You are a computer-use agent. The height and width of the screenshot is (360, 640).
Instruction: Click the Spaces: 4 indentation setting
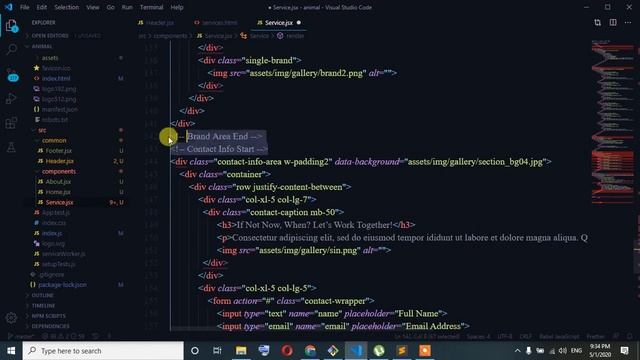tap(478, 337)
